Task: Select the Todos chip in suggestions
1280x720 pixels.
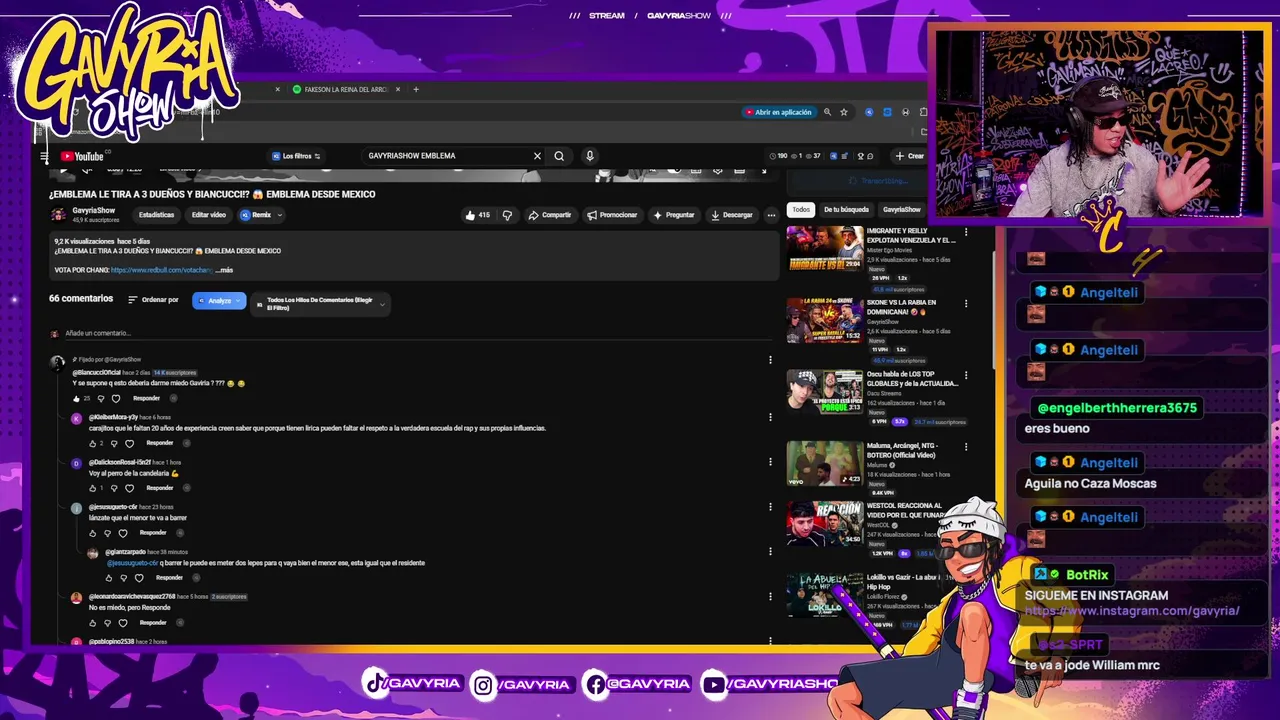Action: click(801, 210)
